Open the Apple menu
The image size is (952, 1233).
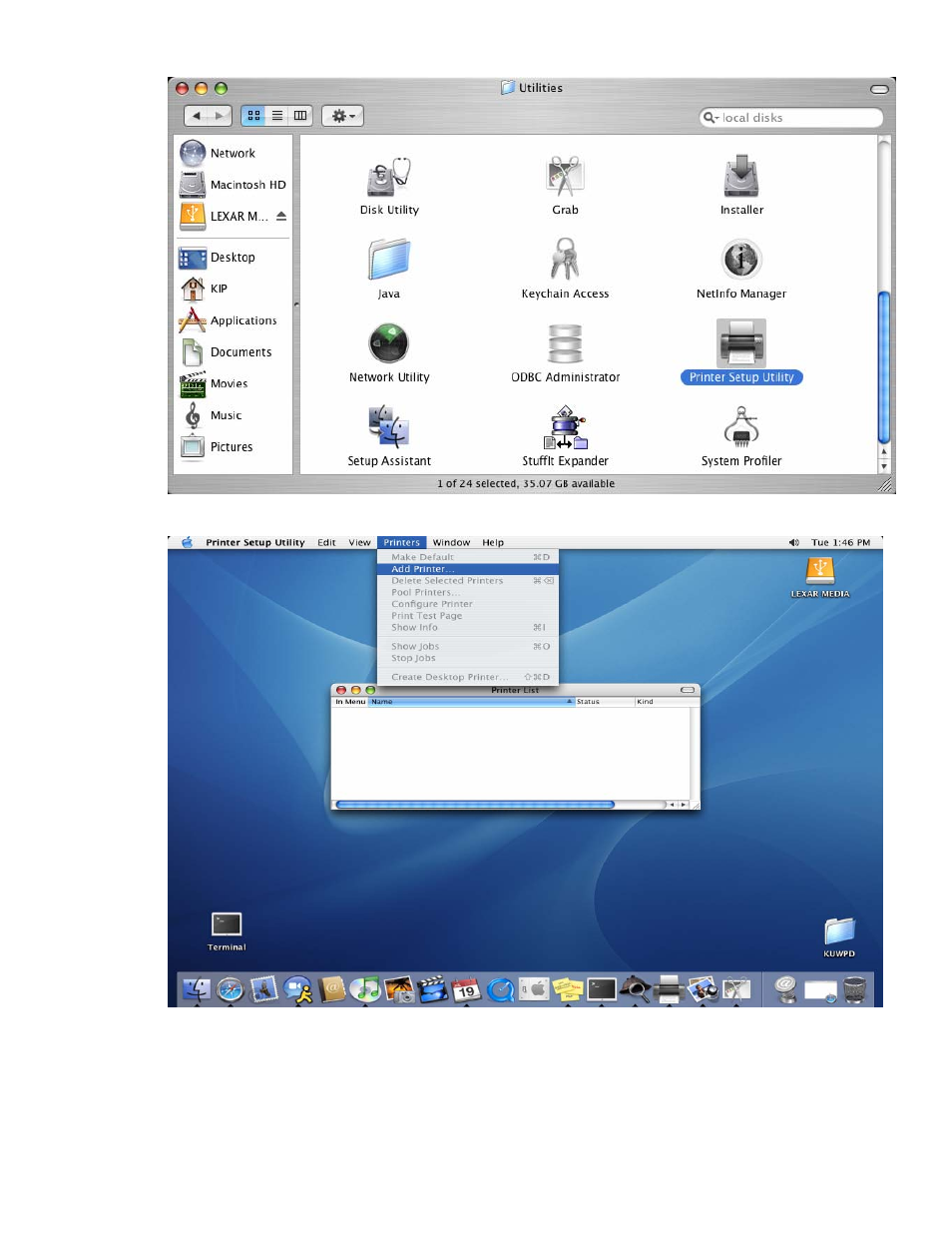187,543
